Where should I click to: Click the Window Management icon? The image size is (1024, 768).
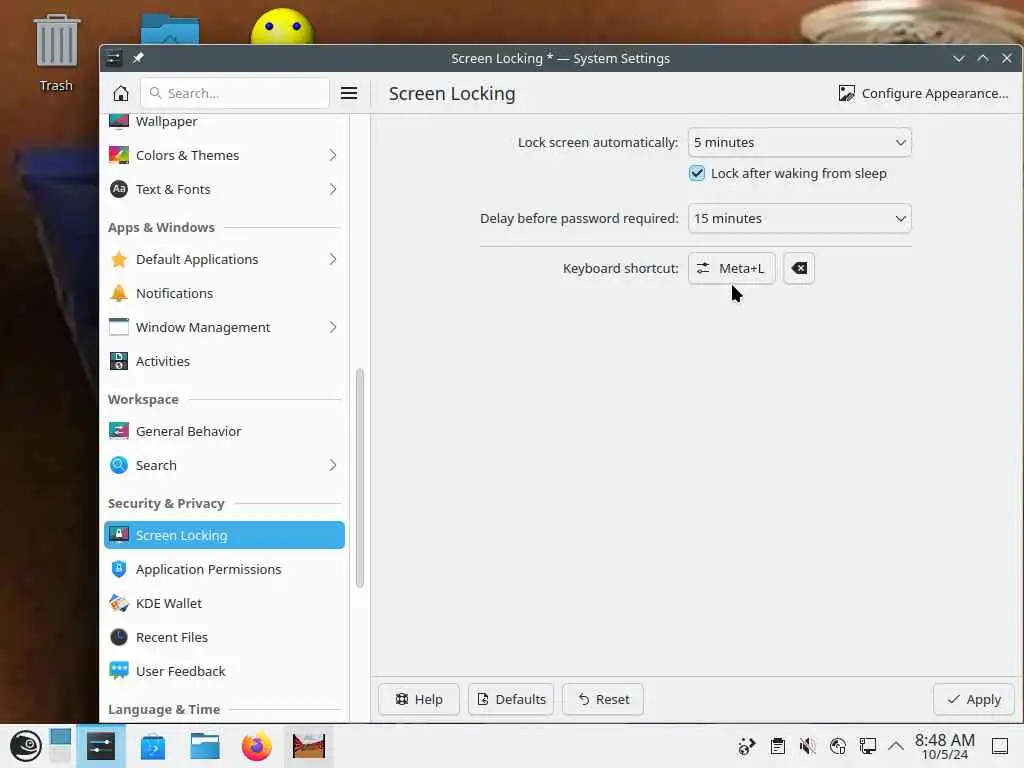tap(119, 327)
